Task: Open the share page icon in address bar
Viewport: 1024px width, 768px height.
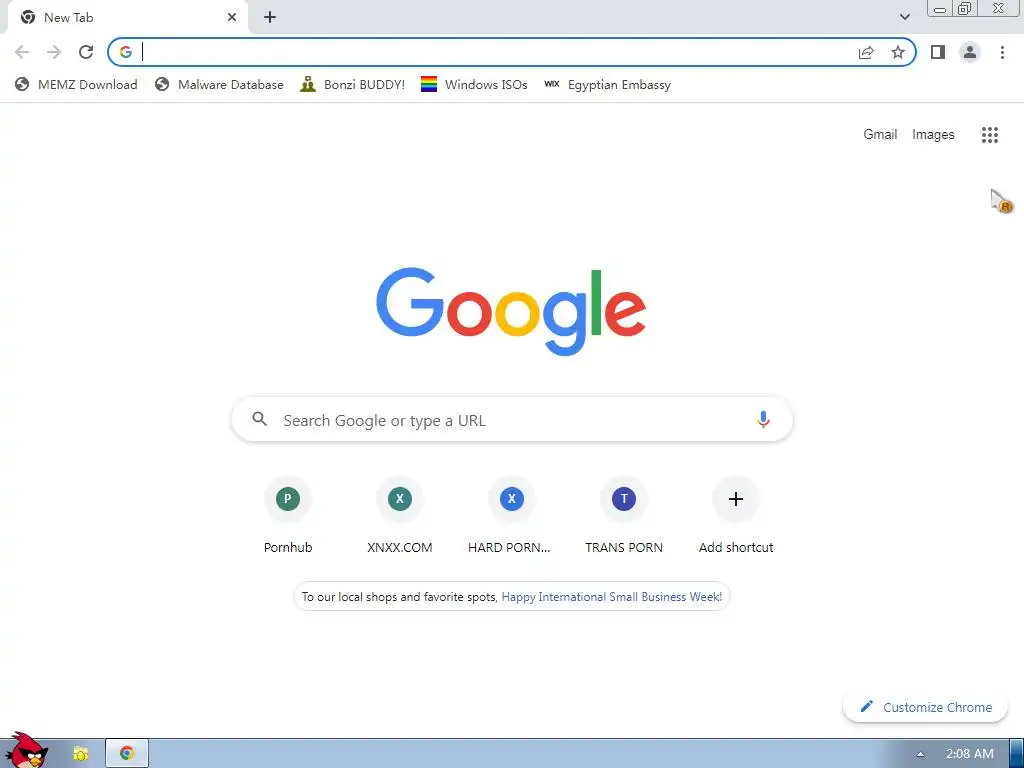Action: pos(866,52)
